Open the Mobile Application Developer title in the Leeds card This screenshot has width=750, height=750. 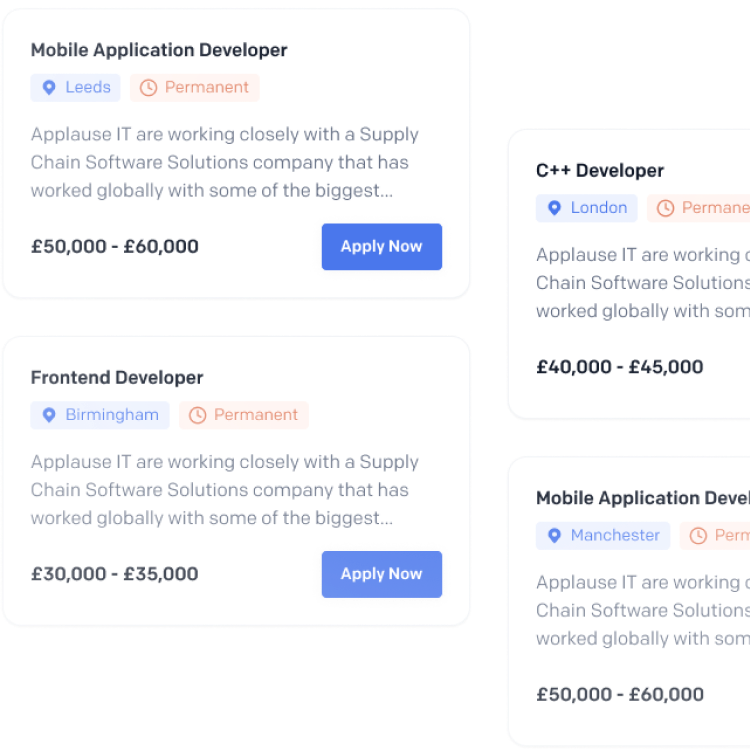[159, 50]
